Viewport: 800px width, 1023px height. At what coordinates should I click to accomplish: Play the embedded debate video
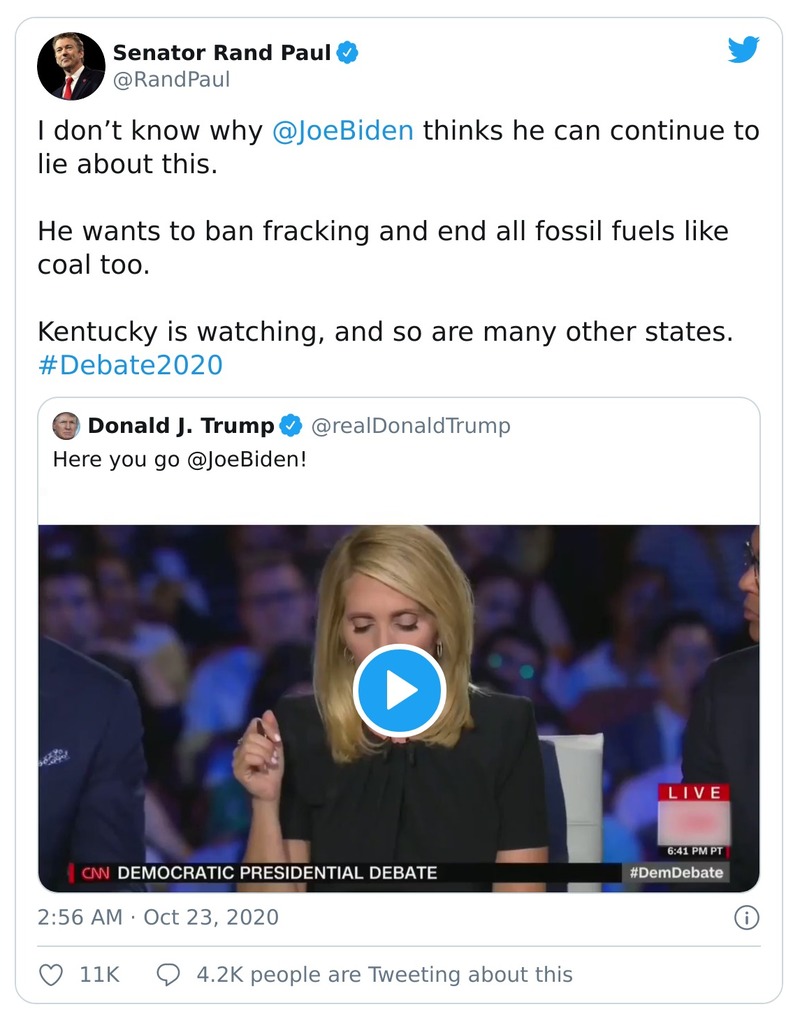[400, 687]
